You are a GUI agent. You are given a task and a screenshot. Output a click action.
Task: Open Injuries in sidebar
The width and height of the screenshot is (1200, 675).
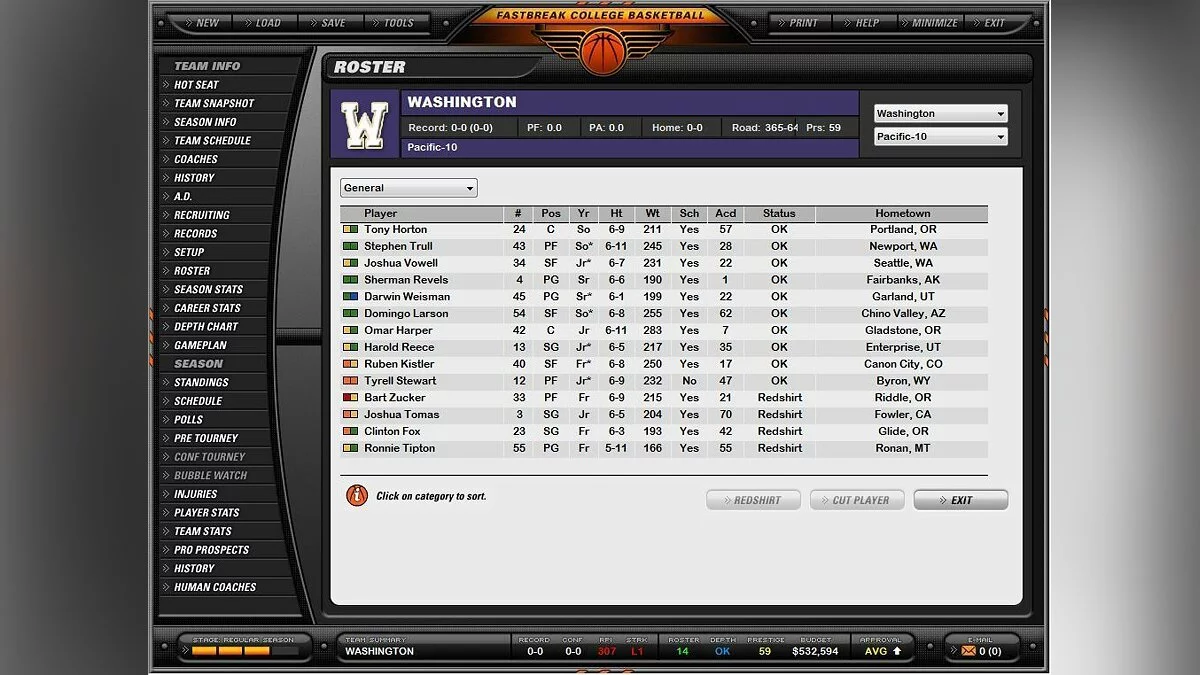pyautogui.click(x=195, y=494)
